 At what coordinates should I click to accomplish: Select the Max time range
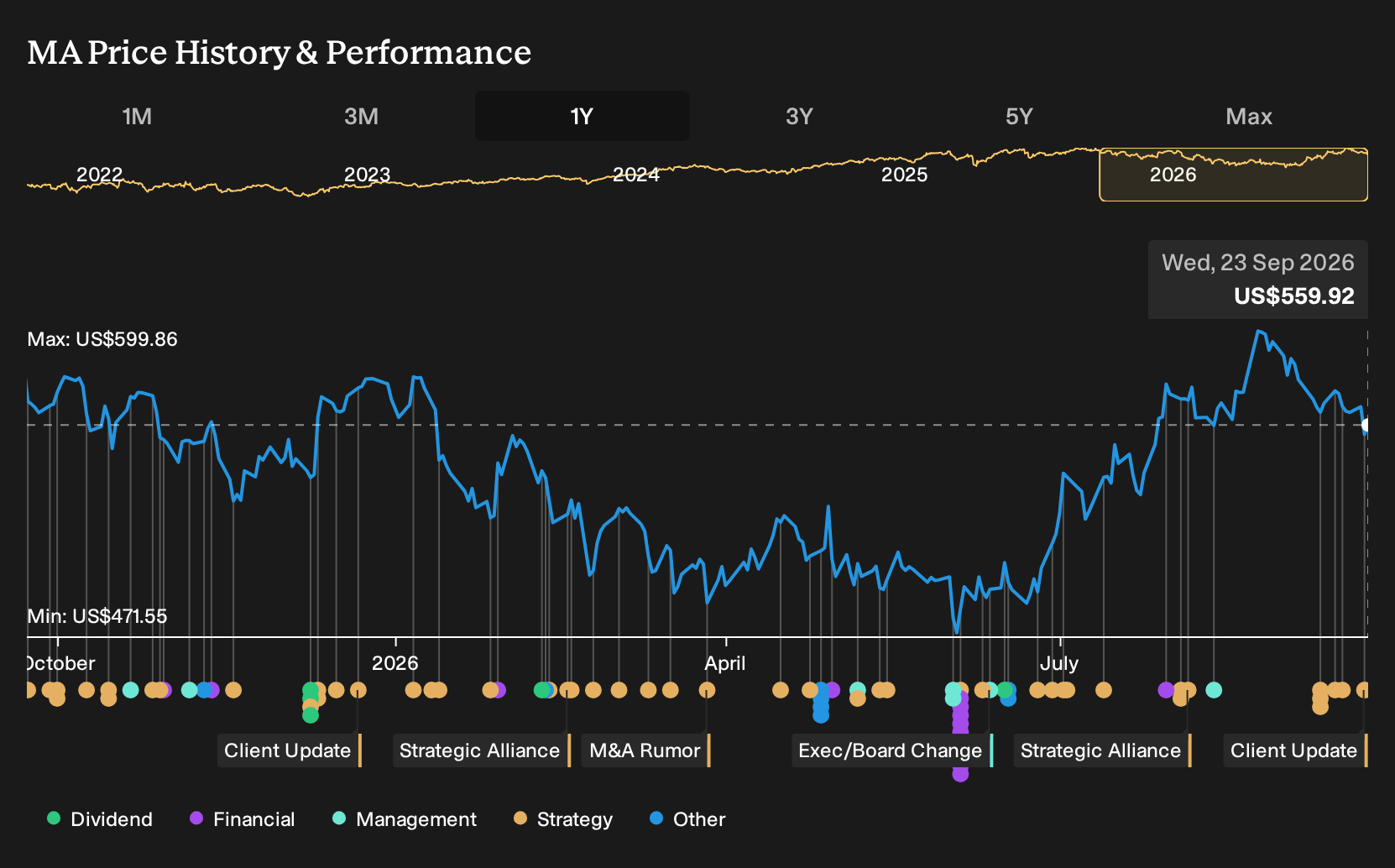click(x=1249, y=116)
